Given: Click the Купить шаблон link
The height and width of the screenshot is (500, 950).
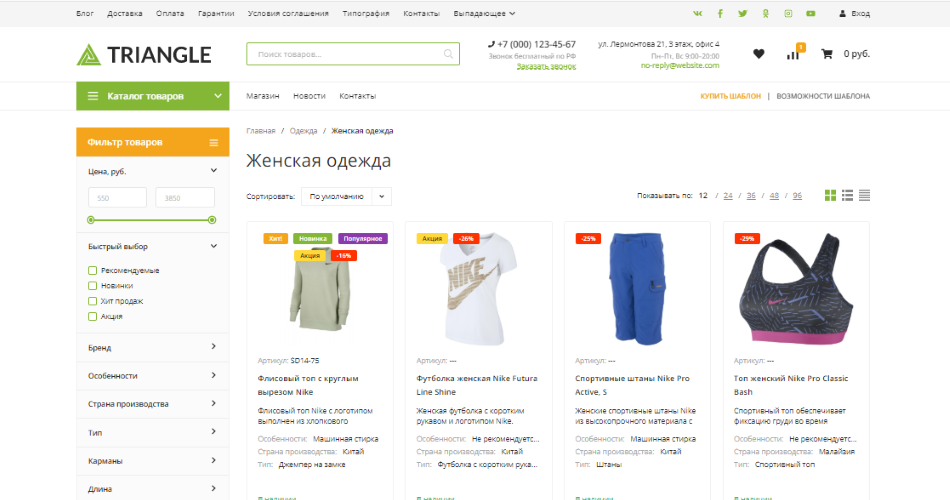Looking at the screenshot, I should tap(730, 96).
